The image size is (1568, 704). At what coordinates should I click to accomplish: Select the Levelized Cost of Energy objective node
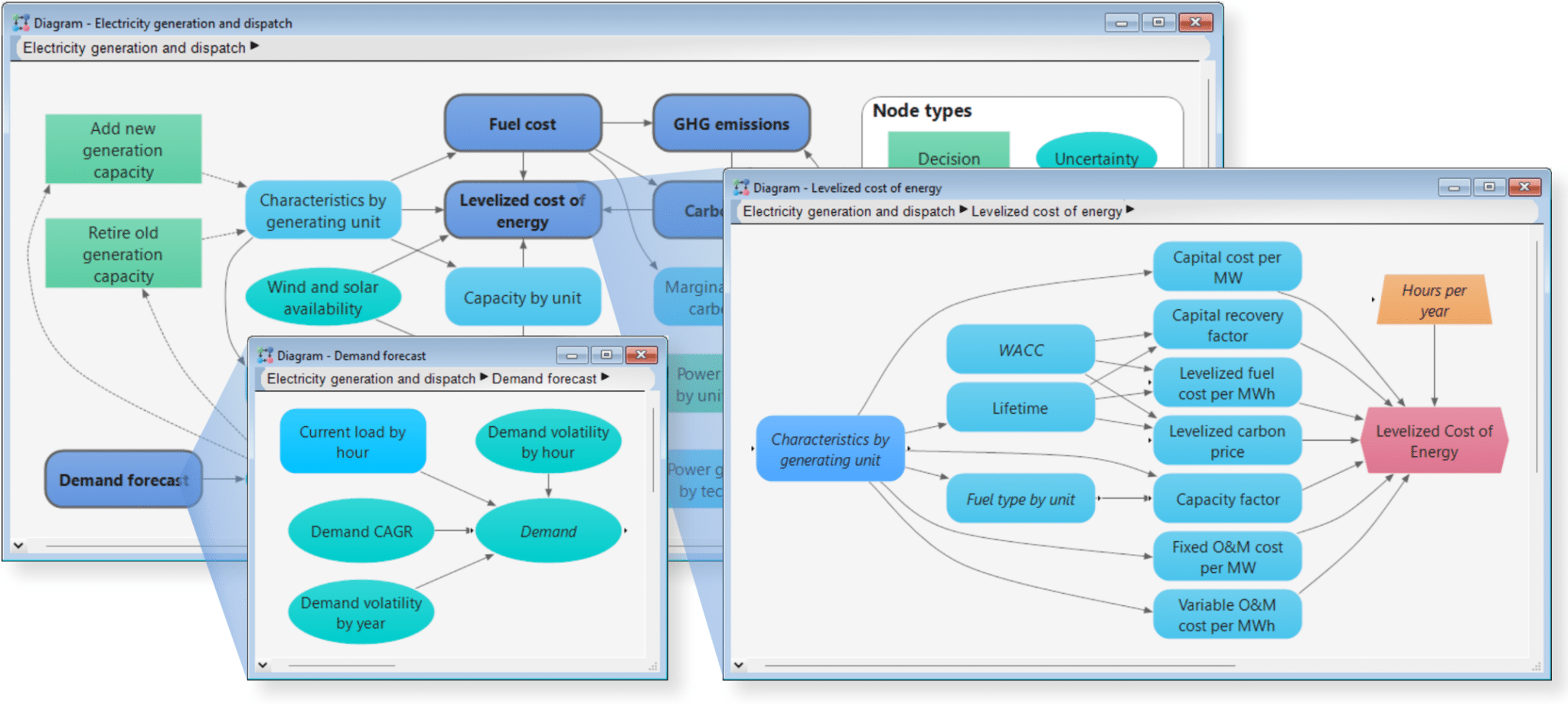click(1433, 442)
